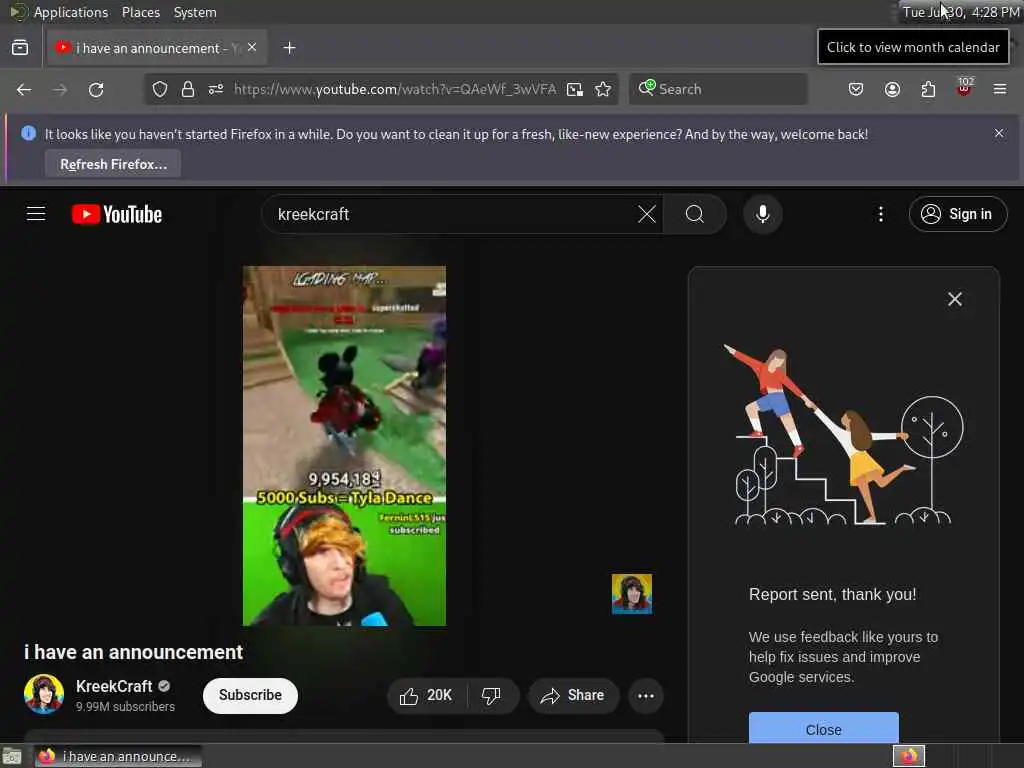Click the YouTube URL address bar
The width and height of the screenshot is (1024, 768).
pyautogui.click(x=394, y=89)
